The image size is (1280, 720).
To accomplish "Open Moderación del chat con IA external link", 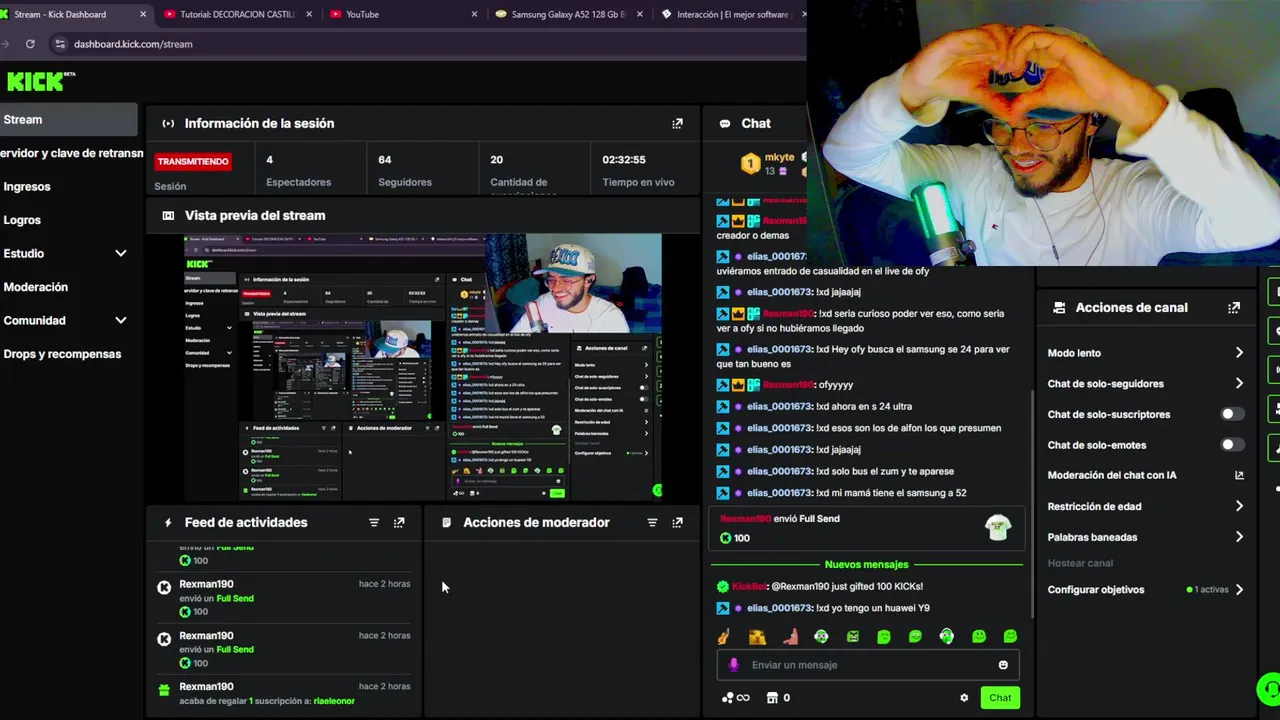I will (1239, 475).
